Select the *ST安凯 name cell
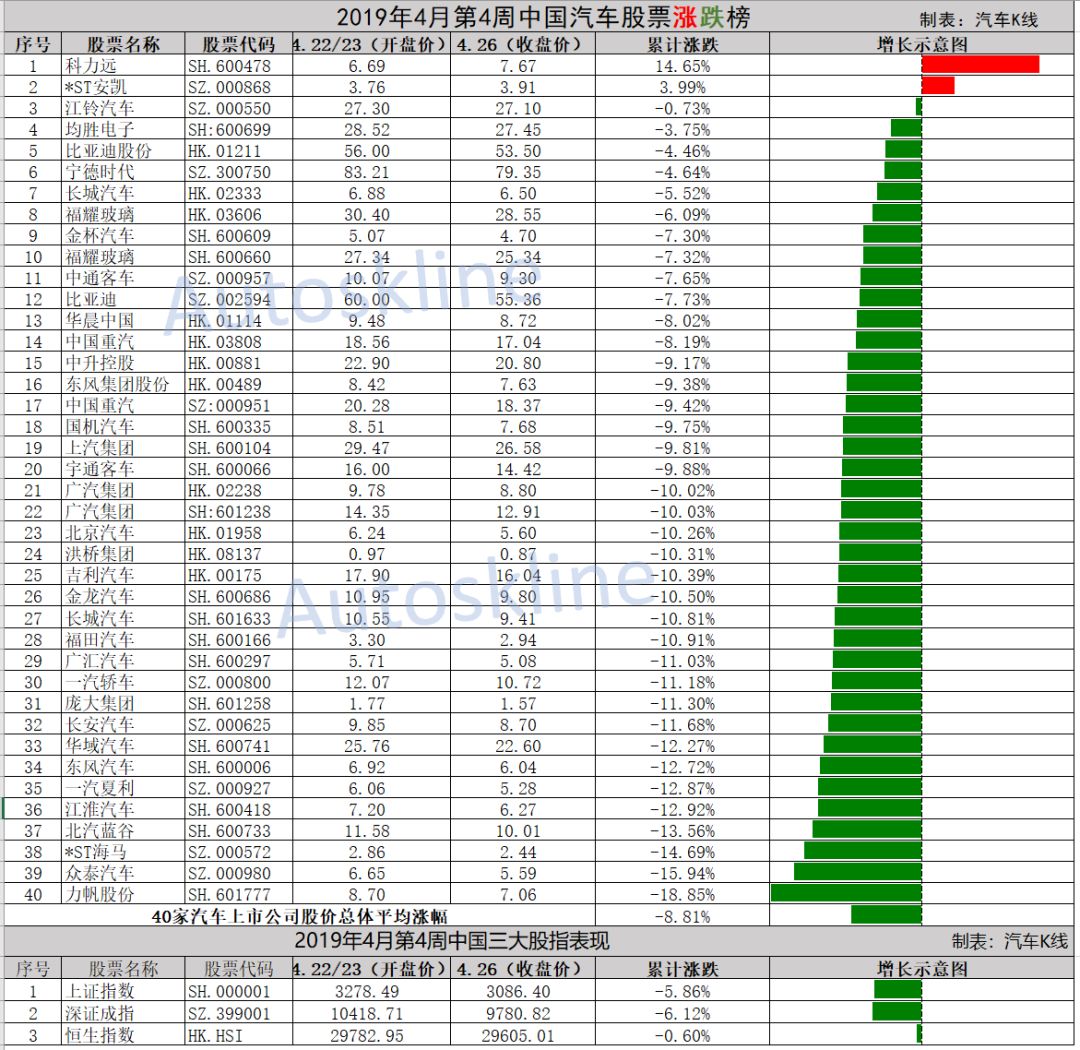The image size is (1080, 1050). click(x=123, y=88)
